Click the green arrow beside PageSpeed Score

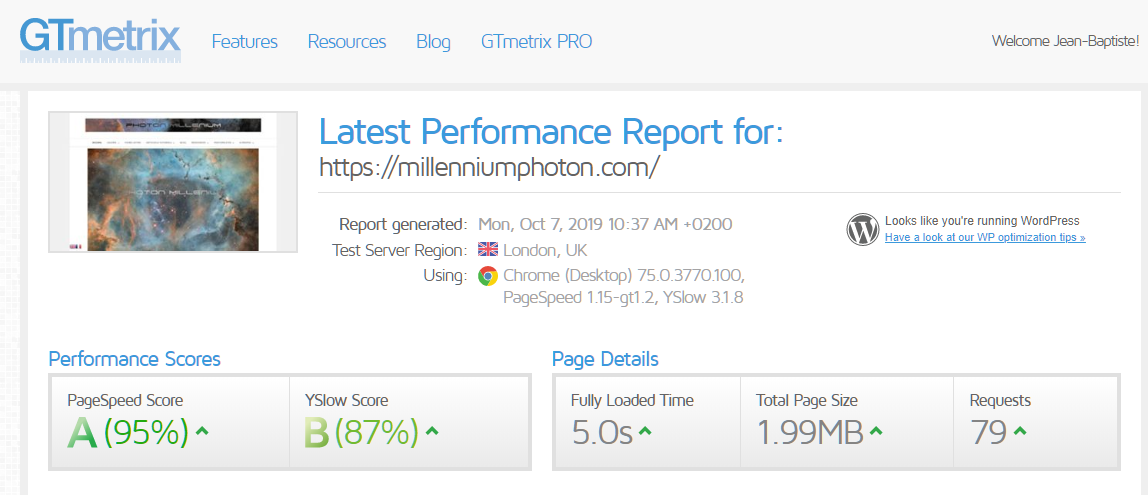(203, 431)
